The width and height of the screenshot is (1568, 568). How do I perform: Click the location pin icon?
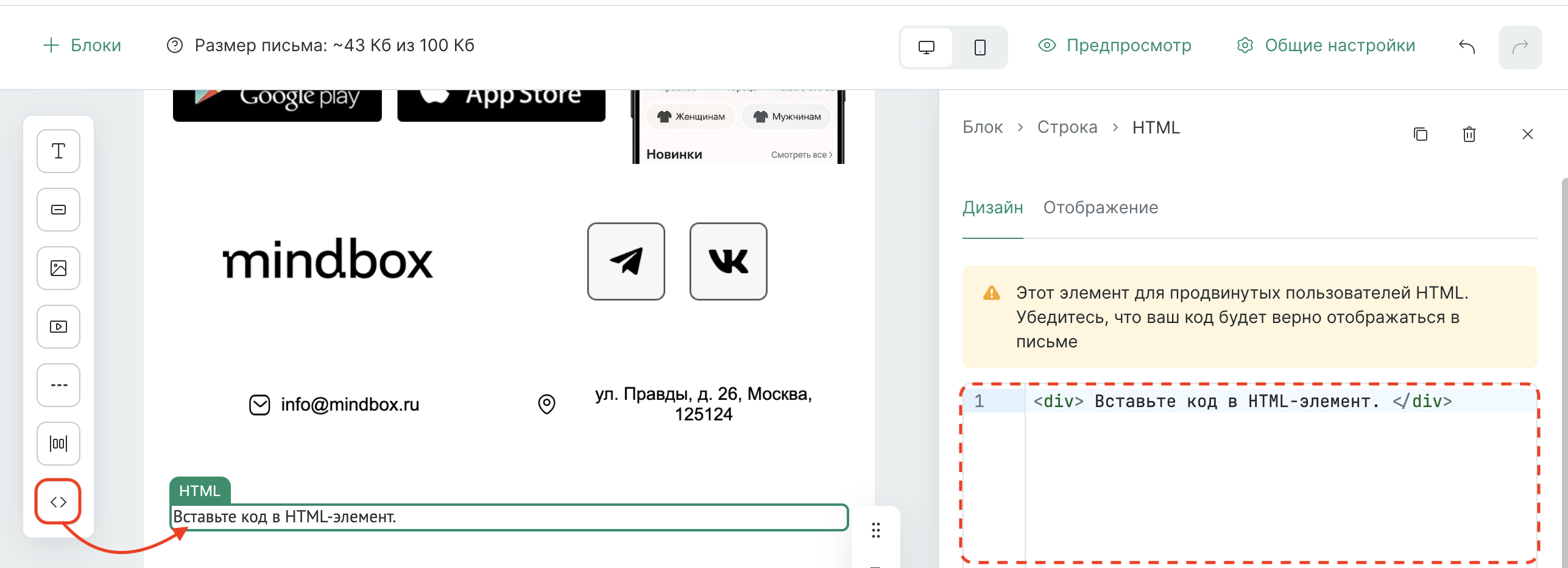[x=547, y=404]
